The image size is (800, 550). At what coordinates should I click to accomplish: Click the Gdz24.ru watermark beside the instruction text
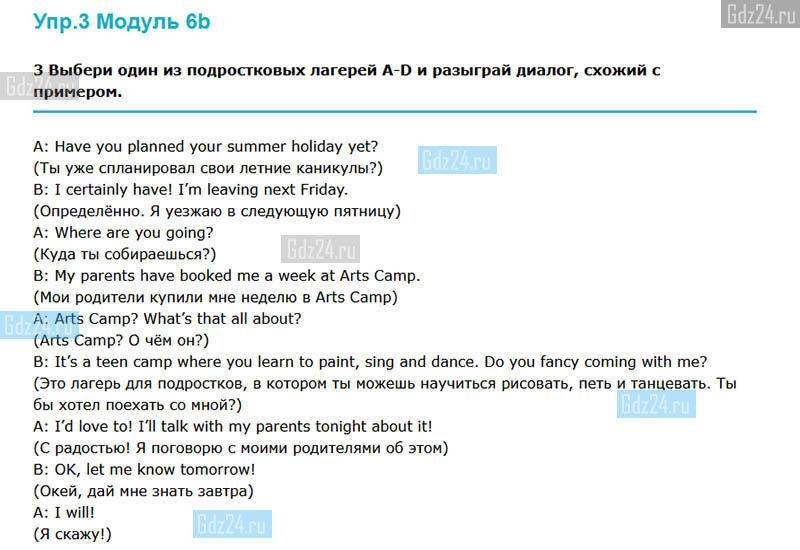click(x=39, y=86)
